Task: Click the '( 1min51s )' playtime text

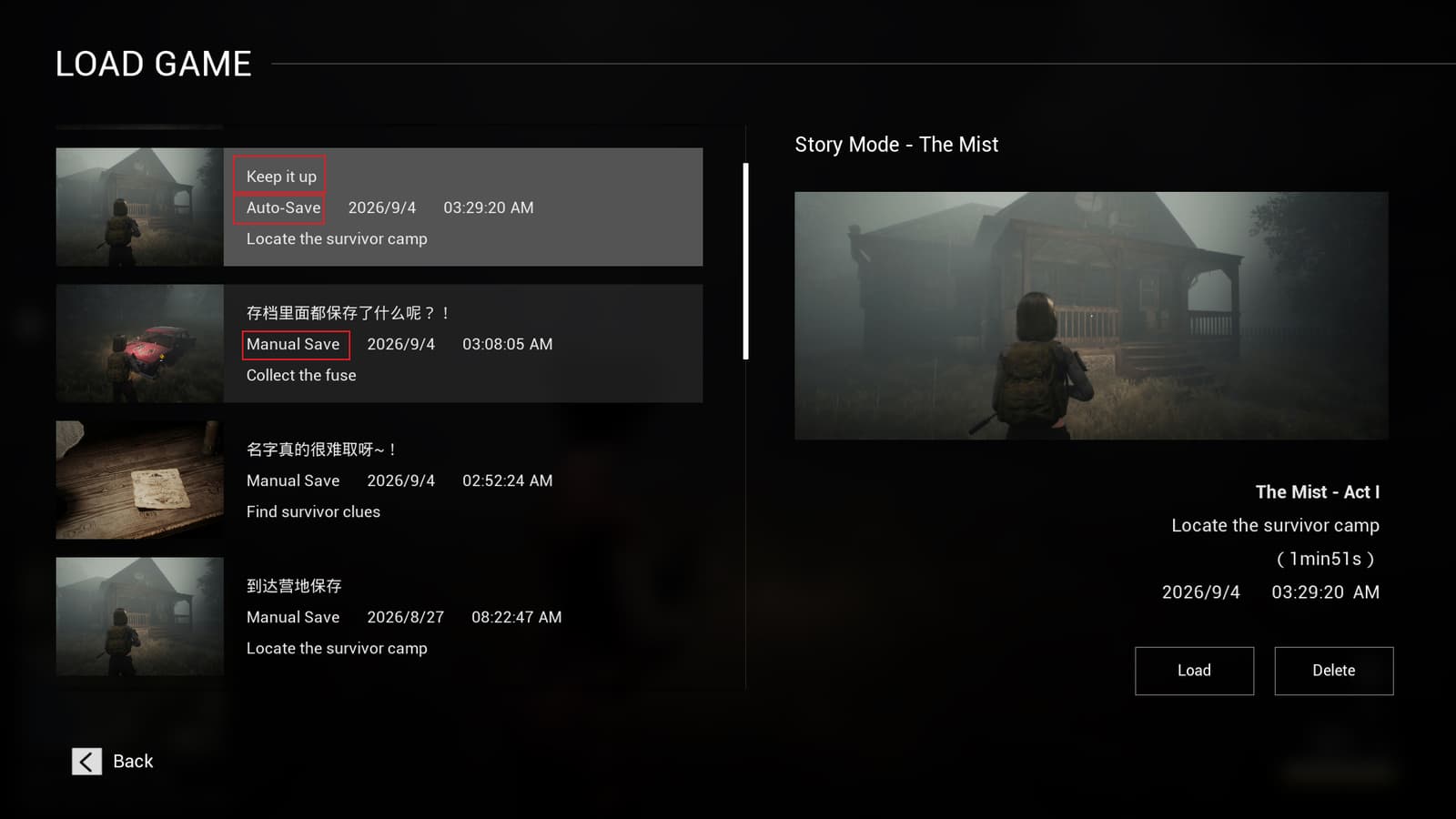Action: (1326, 559)
